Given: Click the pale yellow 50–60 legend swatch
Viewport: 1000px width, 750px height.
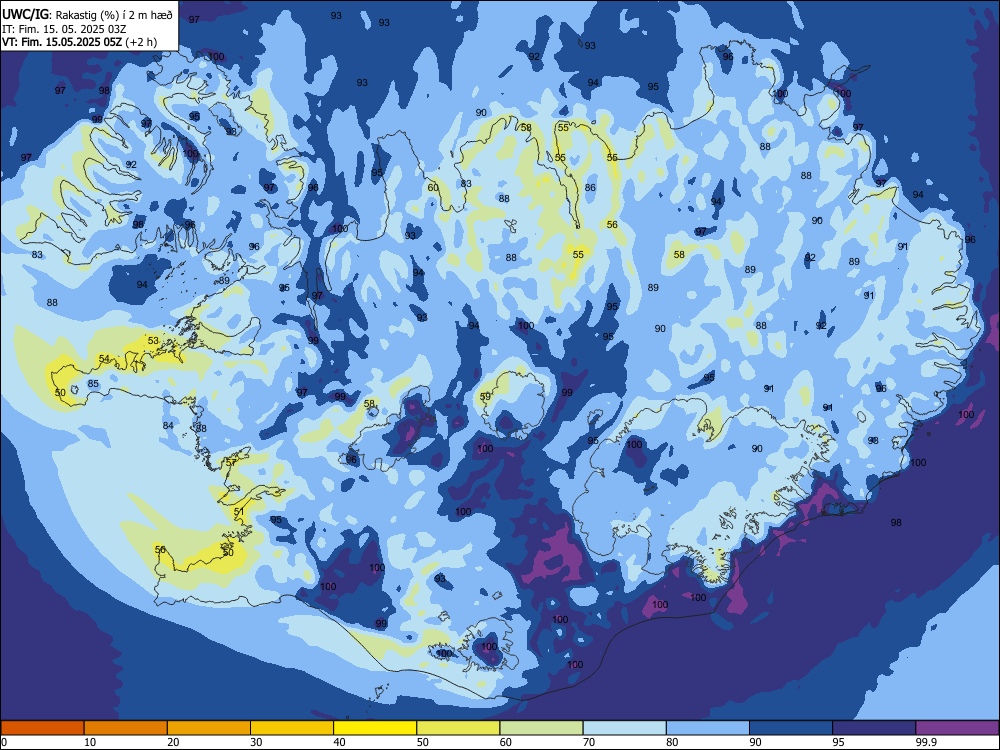Looking at the screenshot, I should pyautogui.click(x=458, y=728).
